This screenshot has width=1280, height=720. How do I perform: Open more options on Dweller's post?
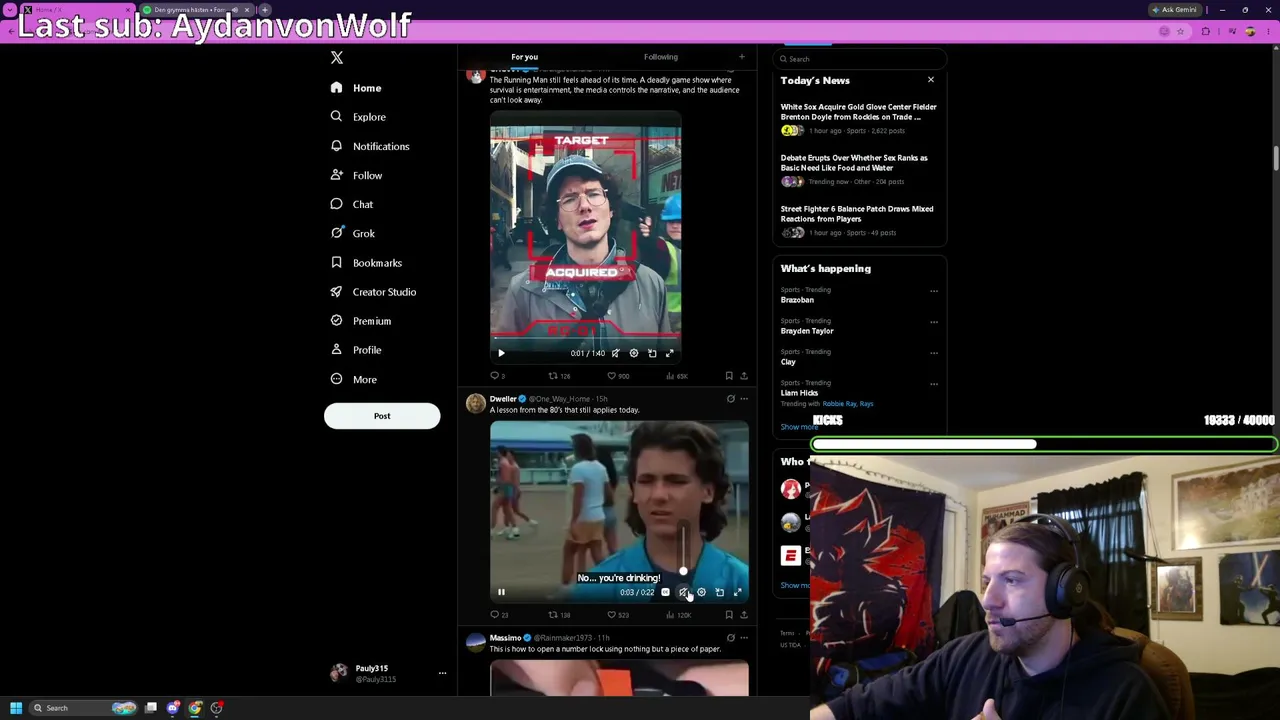tap(743, 399)
